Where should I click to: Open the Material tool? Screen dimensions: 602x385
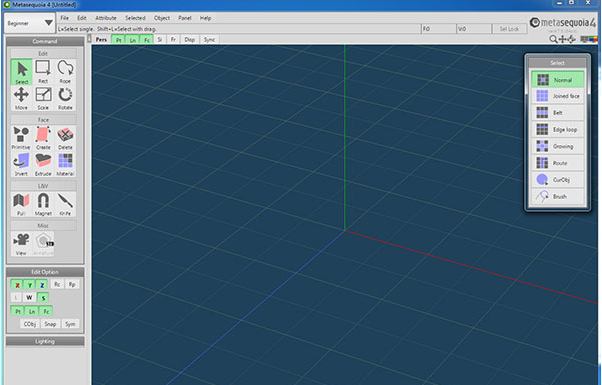(65, 165)
